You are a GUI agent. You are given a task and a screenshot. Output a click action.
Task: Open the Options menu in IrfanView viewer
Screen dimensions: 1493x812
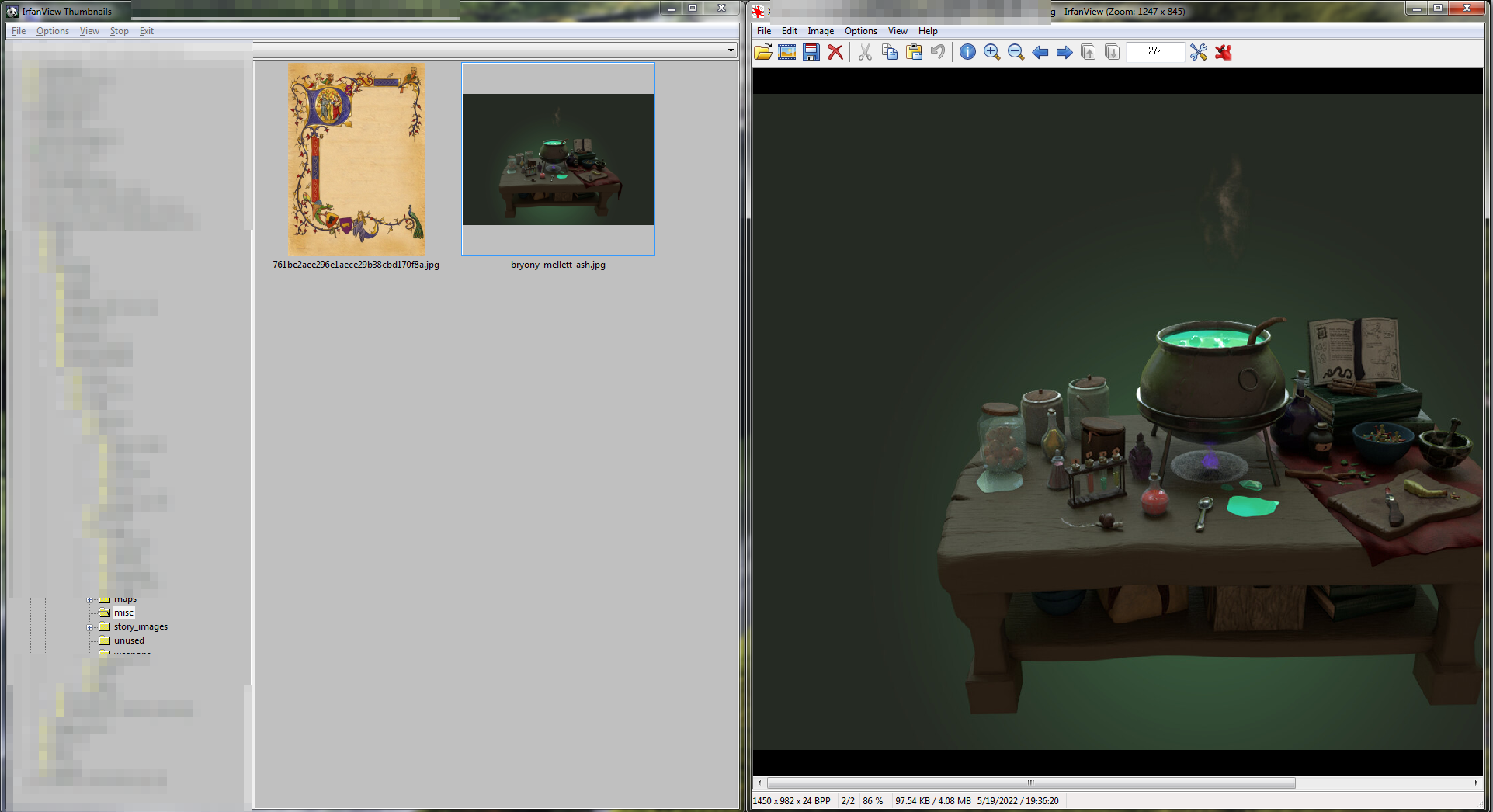point(861,31)
